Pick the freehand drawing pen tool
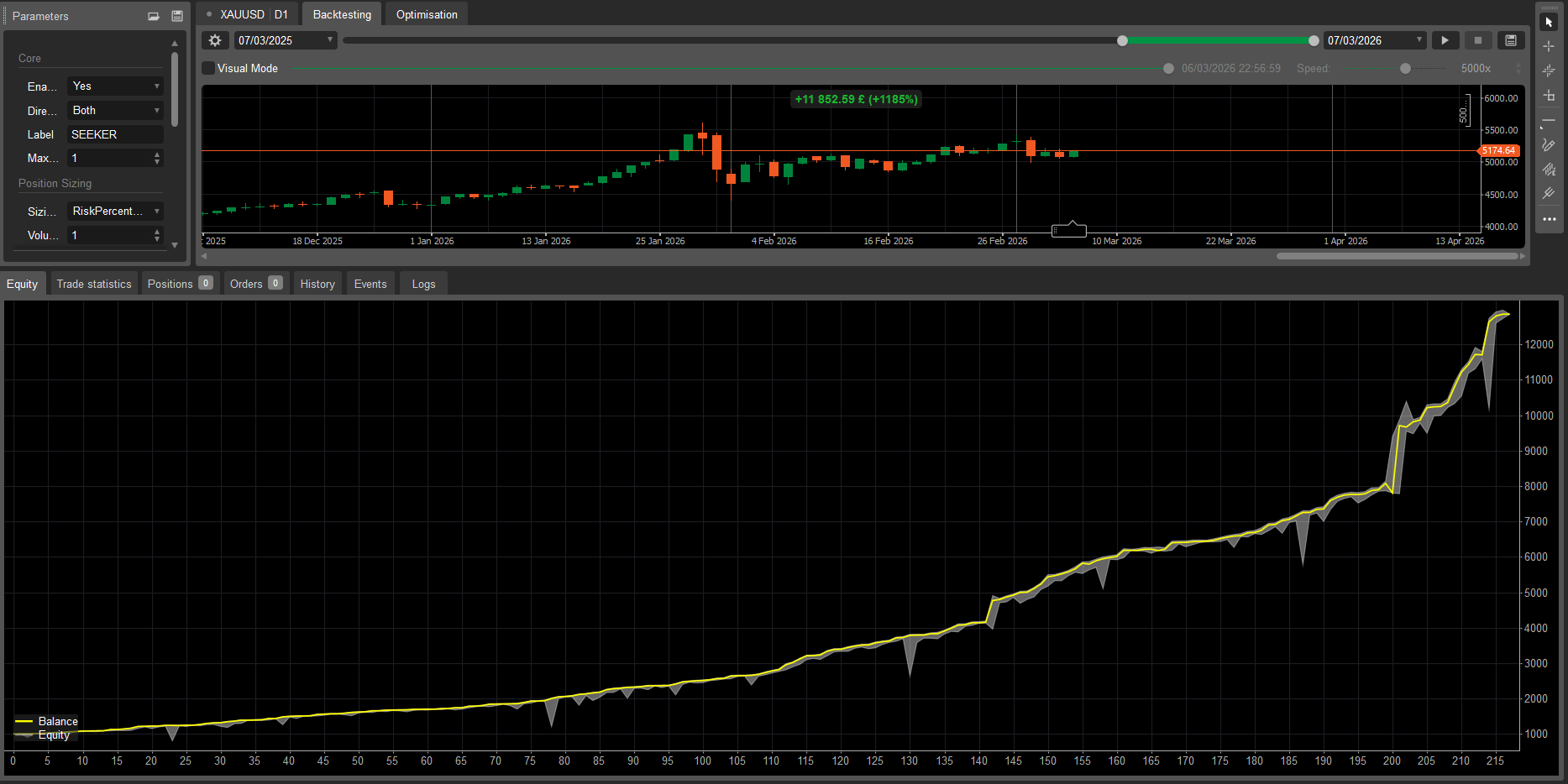This screenshot has height=784, width=1568. tap(1550, 144)
